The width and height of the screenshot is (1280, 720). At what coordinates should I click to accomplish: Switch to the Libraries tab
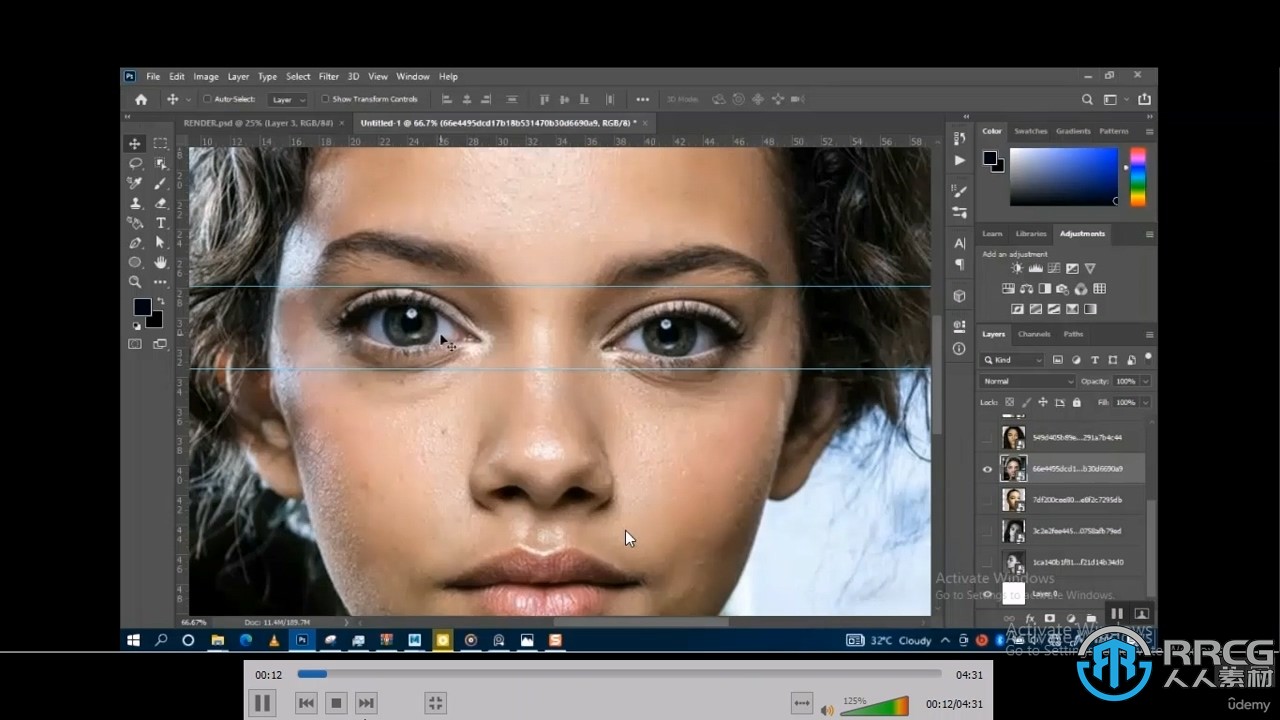(1031, 234)
